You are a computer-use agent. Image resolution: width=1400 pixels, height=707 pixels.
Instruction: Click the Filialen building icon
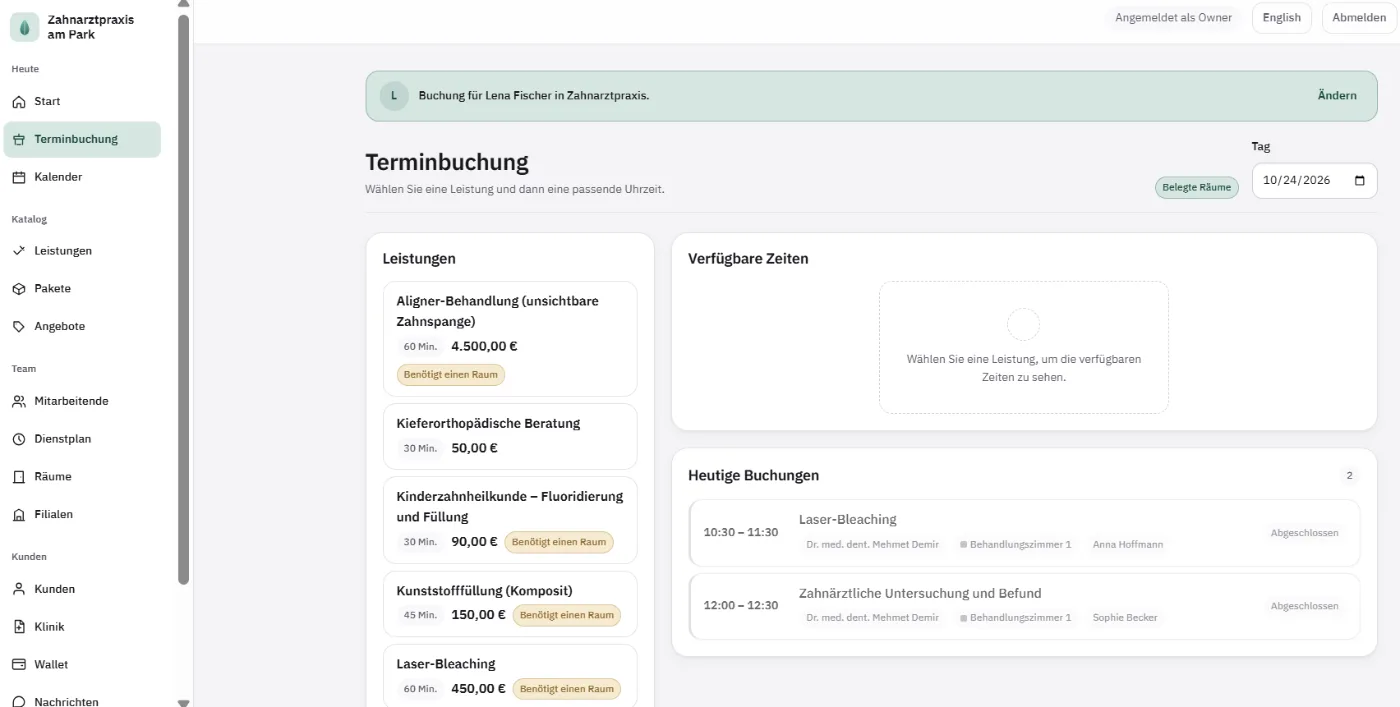tap(19, 515)
